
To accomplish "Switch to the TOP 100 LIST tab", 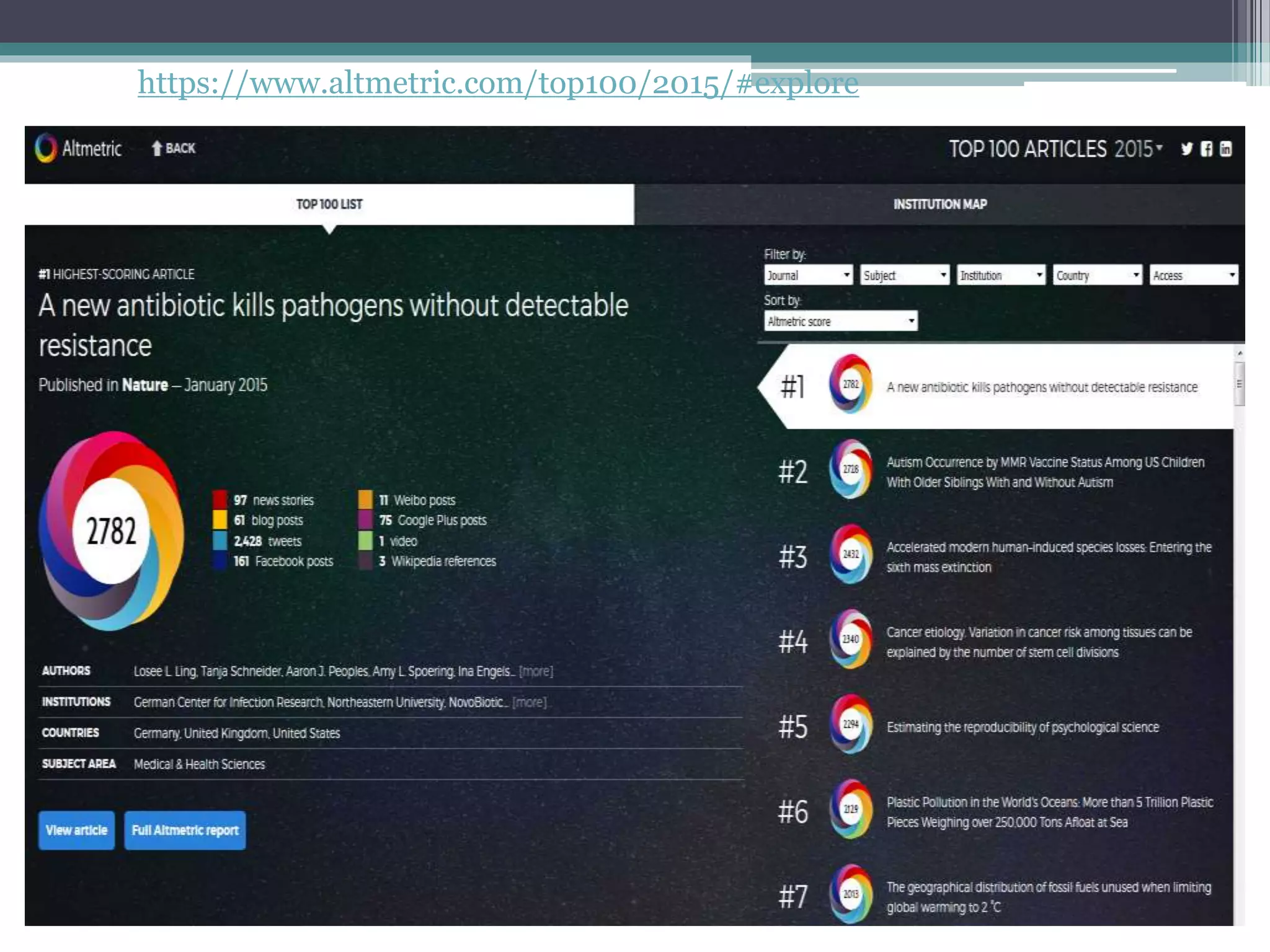I will (329, 204).
